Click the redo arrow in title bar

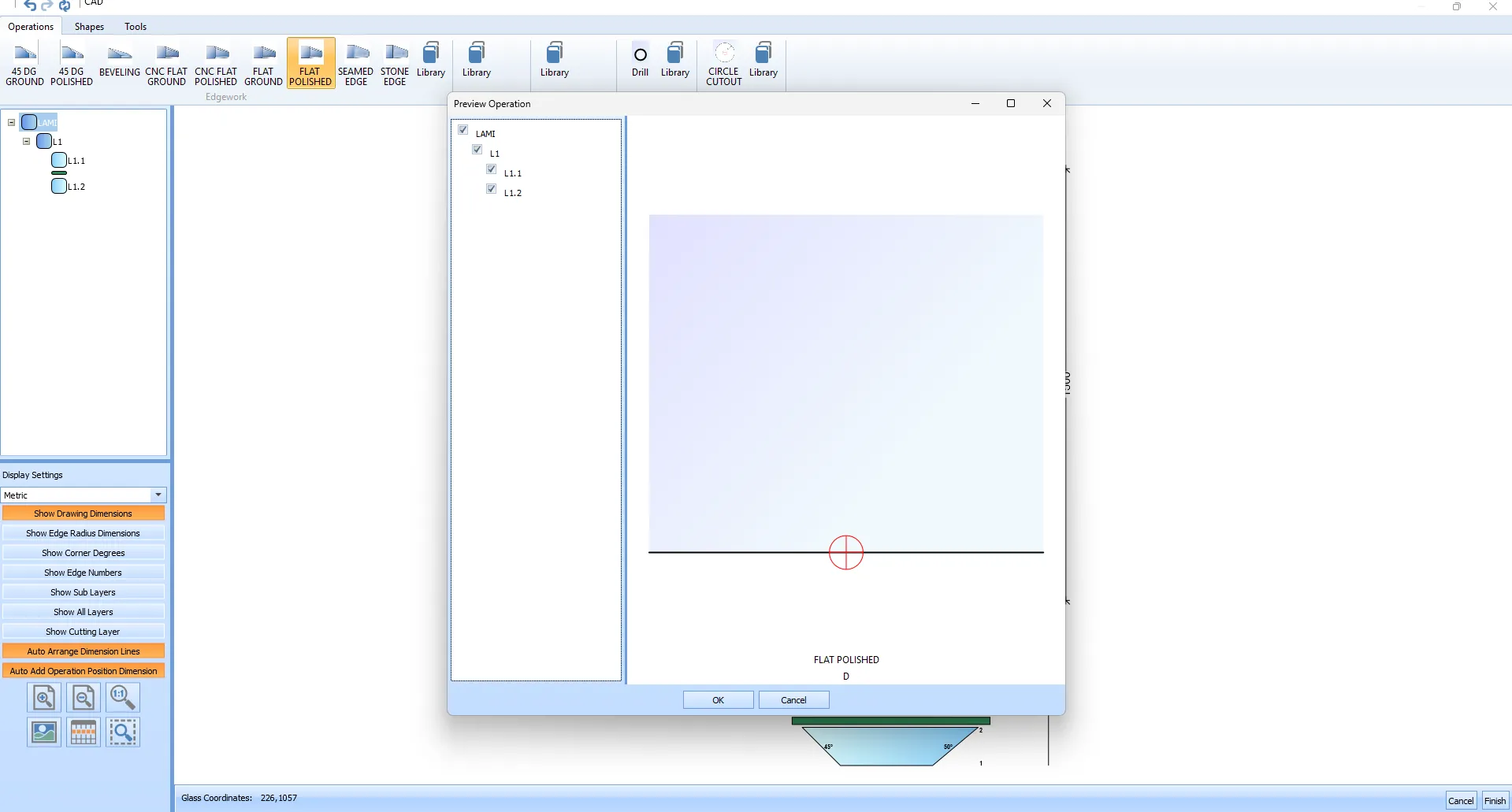(x=47, y=6)
